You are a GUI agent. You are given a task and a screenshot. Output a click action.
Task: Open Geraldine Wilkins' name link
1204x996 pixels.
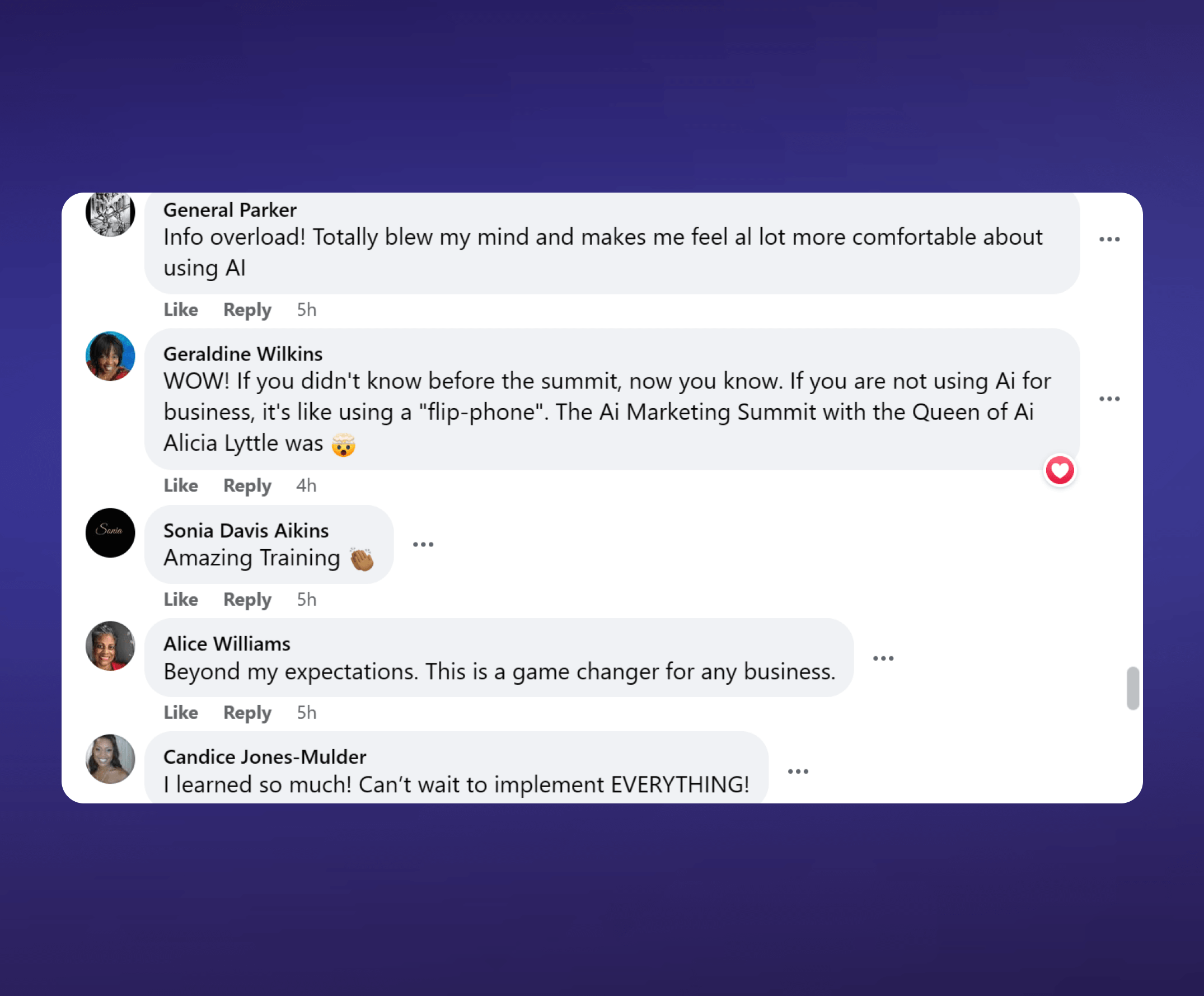pyautogui.click(x=243, y=354)
